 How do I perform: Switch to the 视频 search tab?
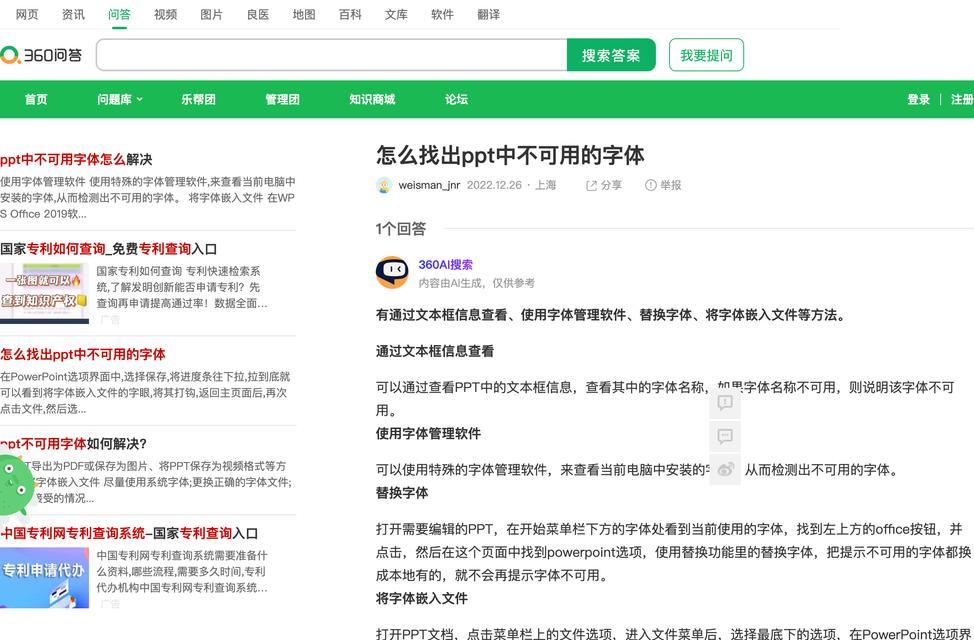165,14
